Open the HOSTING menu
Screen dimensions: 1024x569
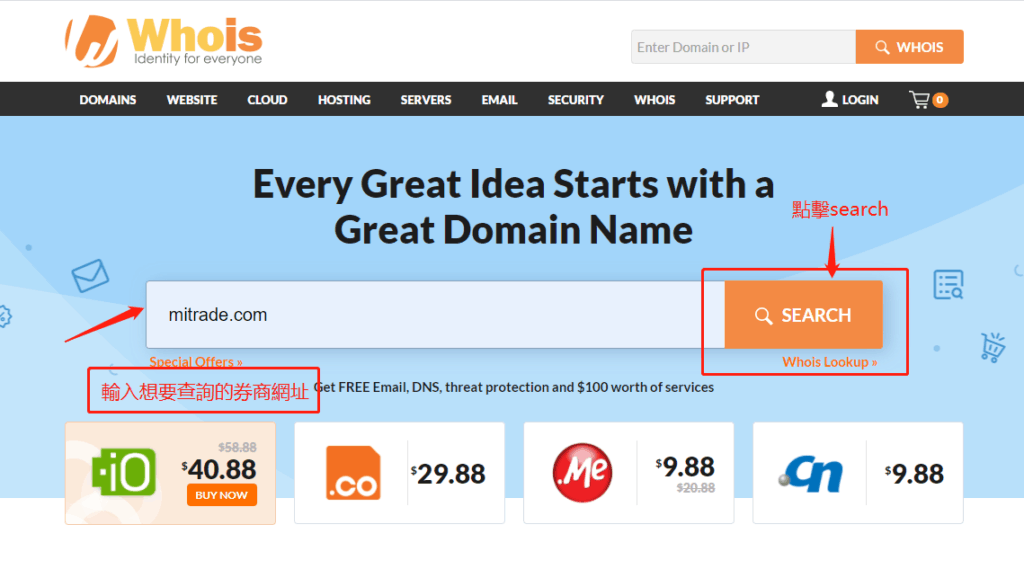click(x=344, y=100)
